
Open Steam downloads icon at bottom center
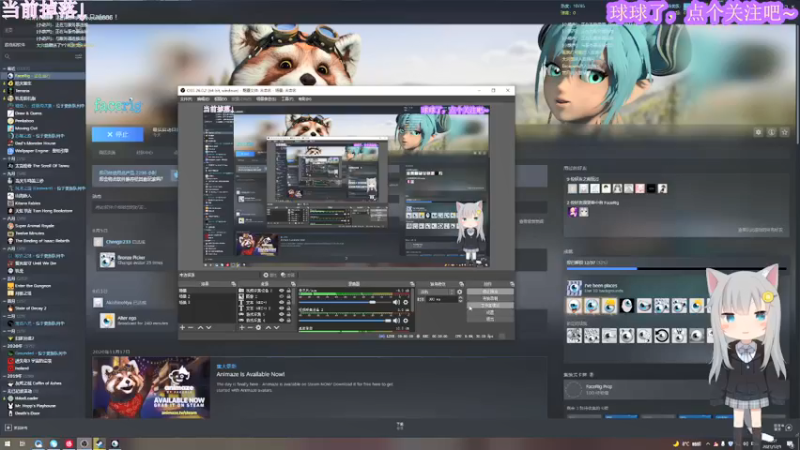pos(400,426)
